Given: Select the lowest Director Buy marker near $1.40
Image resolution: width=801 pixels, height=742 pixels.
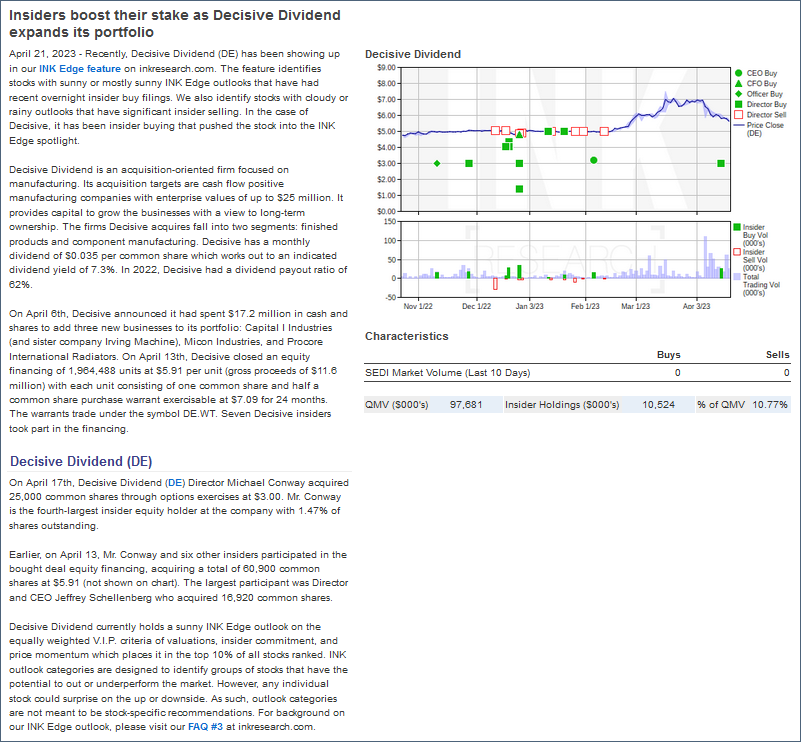Looking at the screenshot, I should click(520, 189).
